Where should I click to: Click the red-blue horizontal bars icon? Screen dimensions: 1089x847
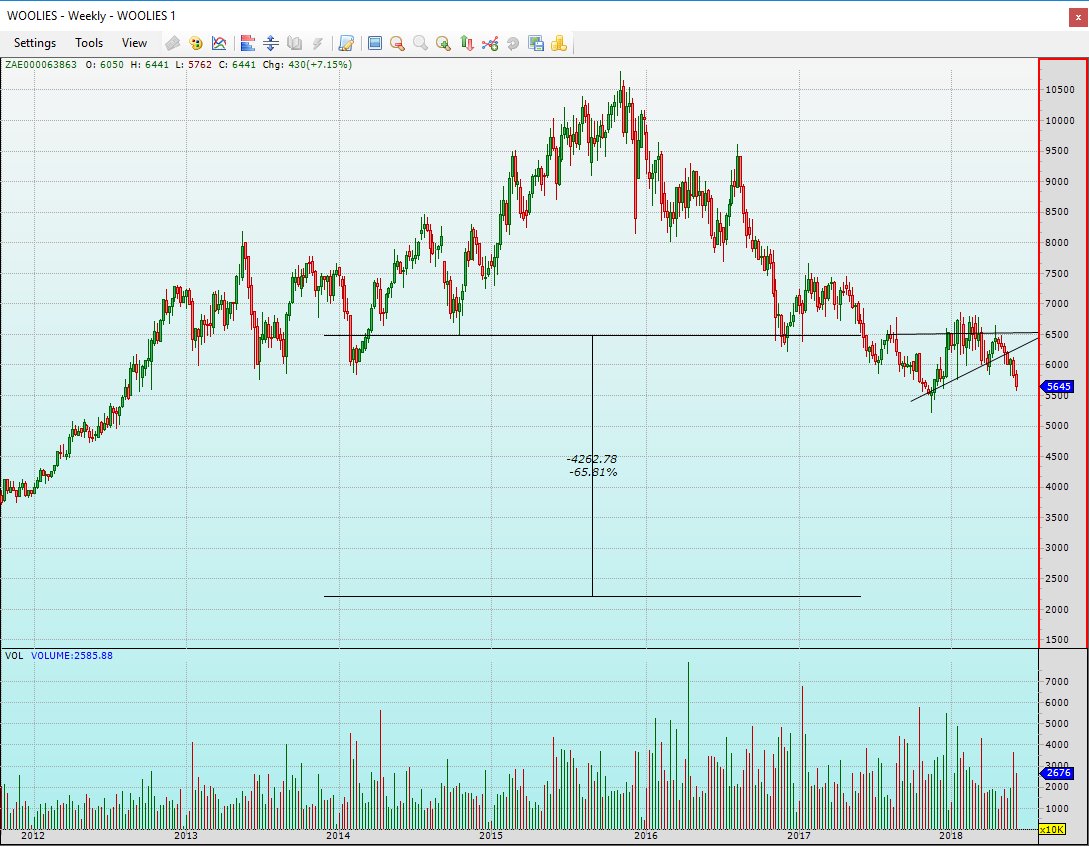pyautogui.click(x=248, y=44)
